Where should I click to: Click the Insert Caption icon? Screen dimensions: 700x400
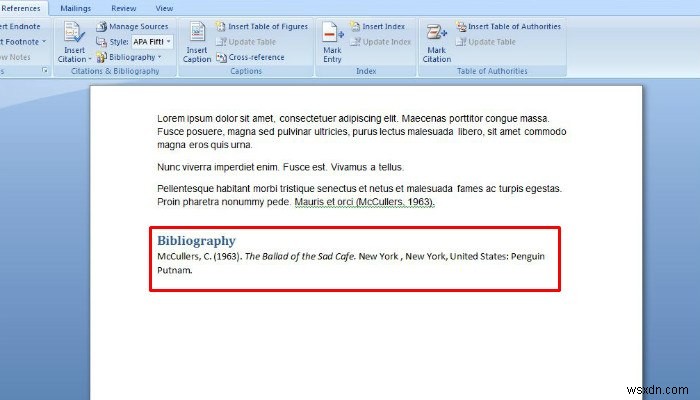(x=197, y=33)
